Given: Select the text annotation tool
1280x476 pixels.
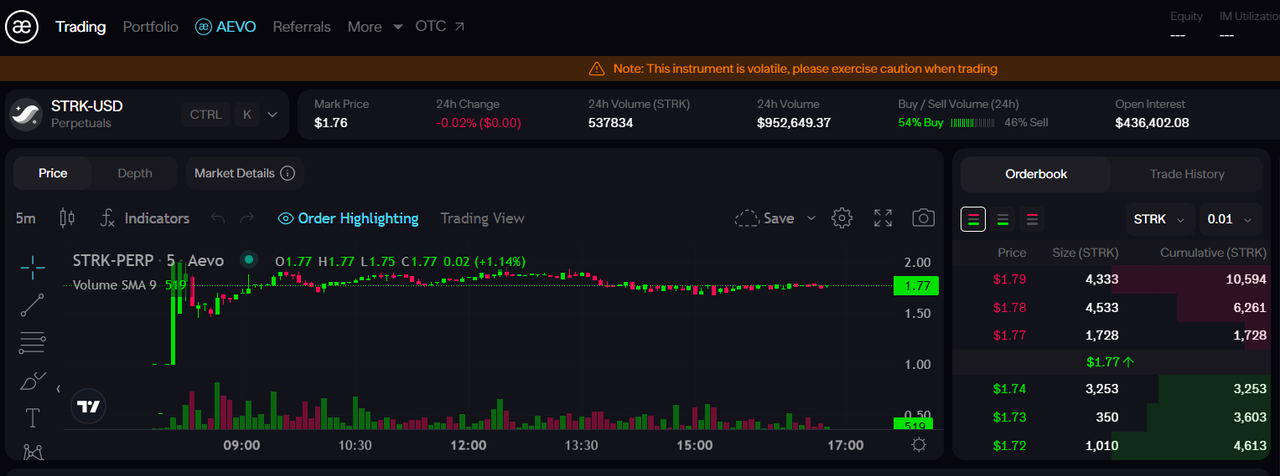Looking at the screenshot, I should (x=32, y=418).
